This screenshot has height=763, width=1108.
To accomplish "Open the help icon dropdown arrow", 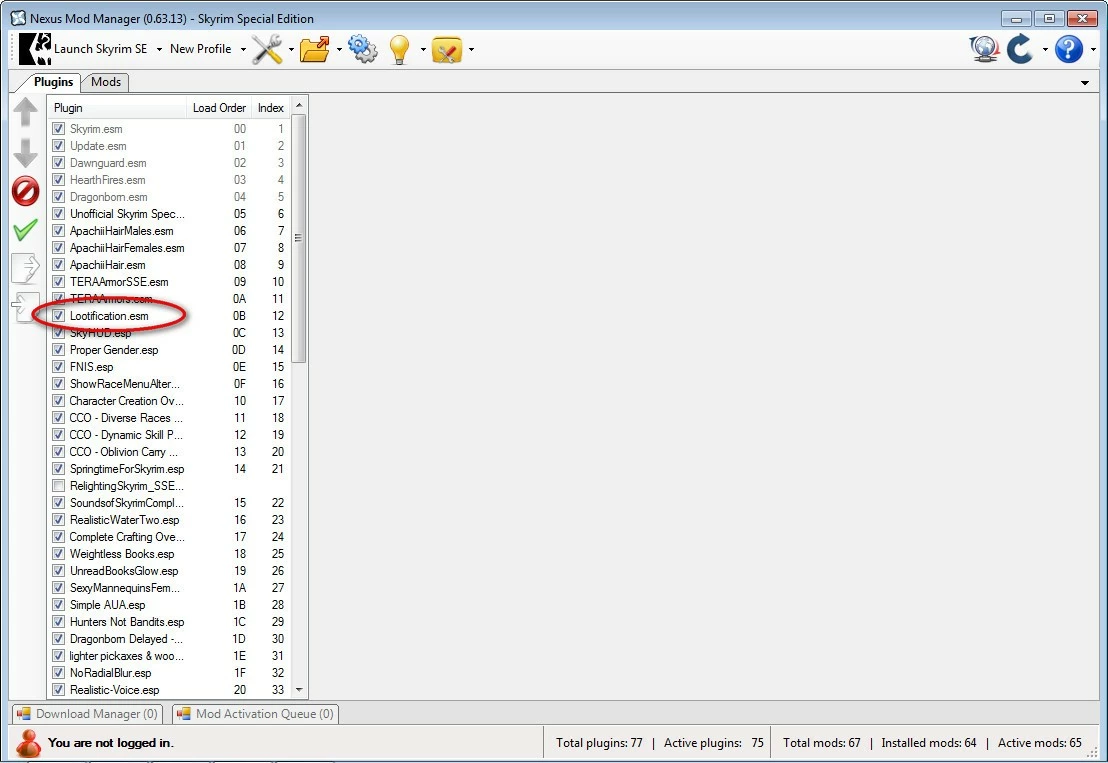I will 1092,49.
